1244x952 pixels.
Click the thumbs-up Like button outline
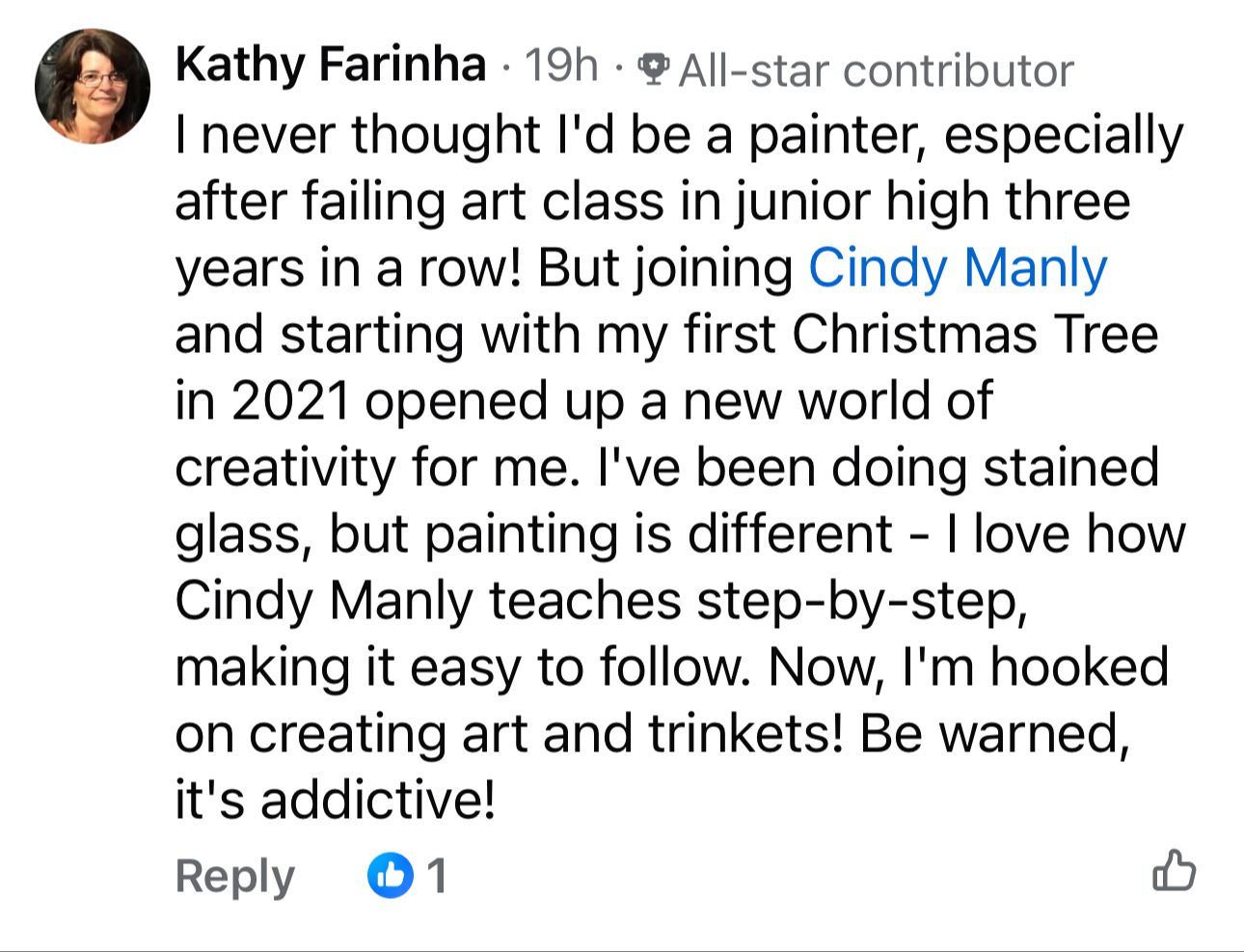click(1174, 872)
